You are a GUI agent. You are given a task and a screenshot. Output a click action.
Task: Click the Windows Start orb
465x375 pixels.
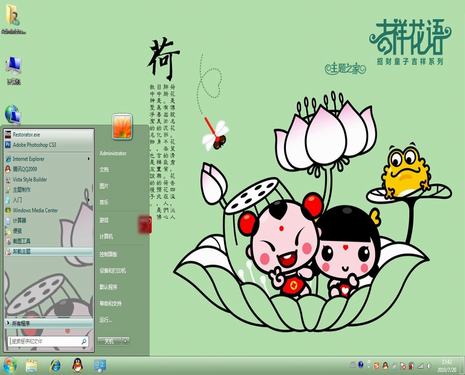click(10, 366)
